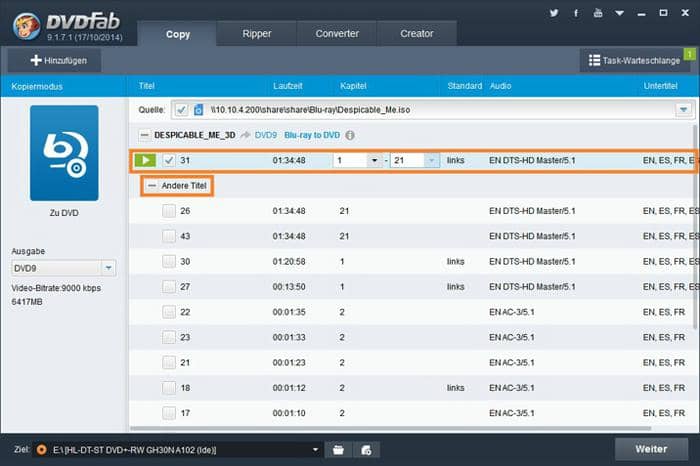Show info for Blu-ray to DVD
This screenshot has width=700, height=466.
(x=350, y=134)
